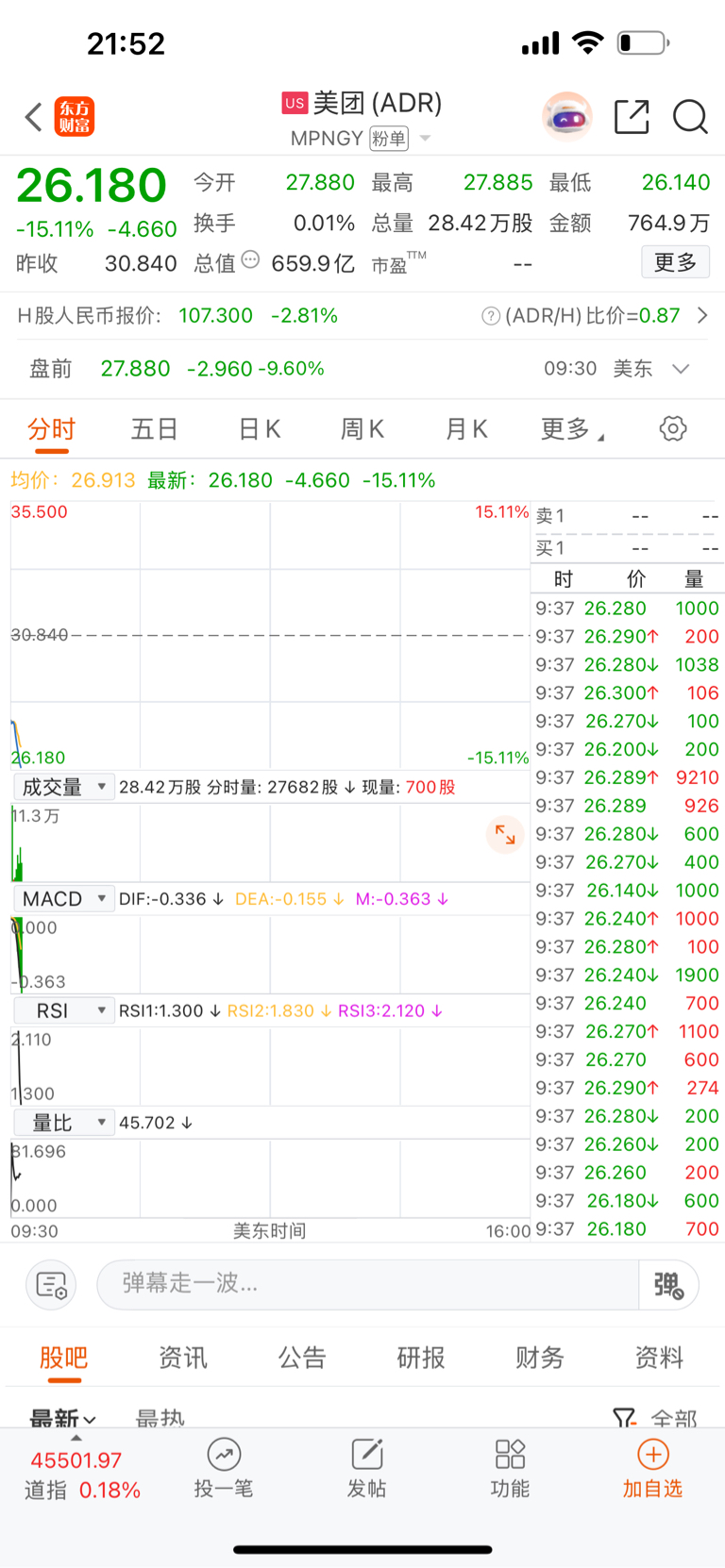Viewport: 725px width, 1568px height.
Task: Open the 公告 announcements tab
Action: click(302, 1358)
